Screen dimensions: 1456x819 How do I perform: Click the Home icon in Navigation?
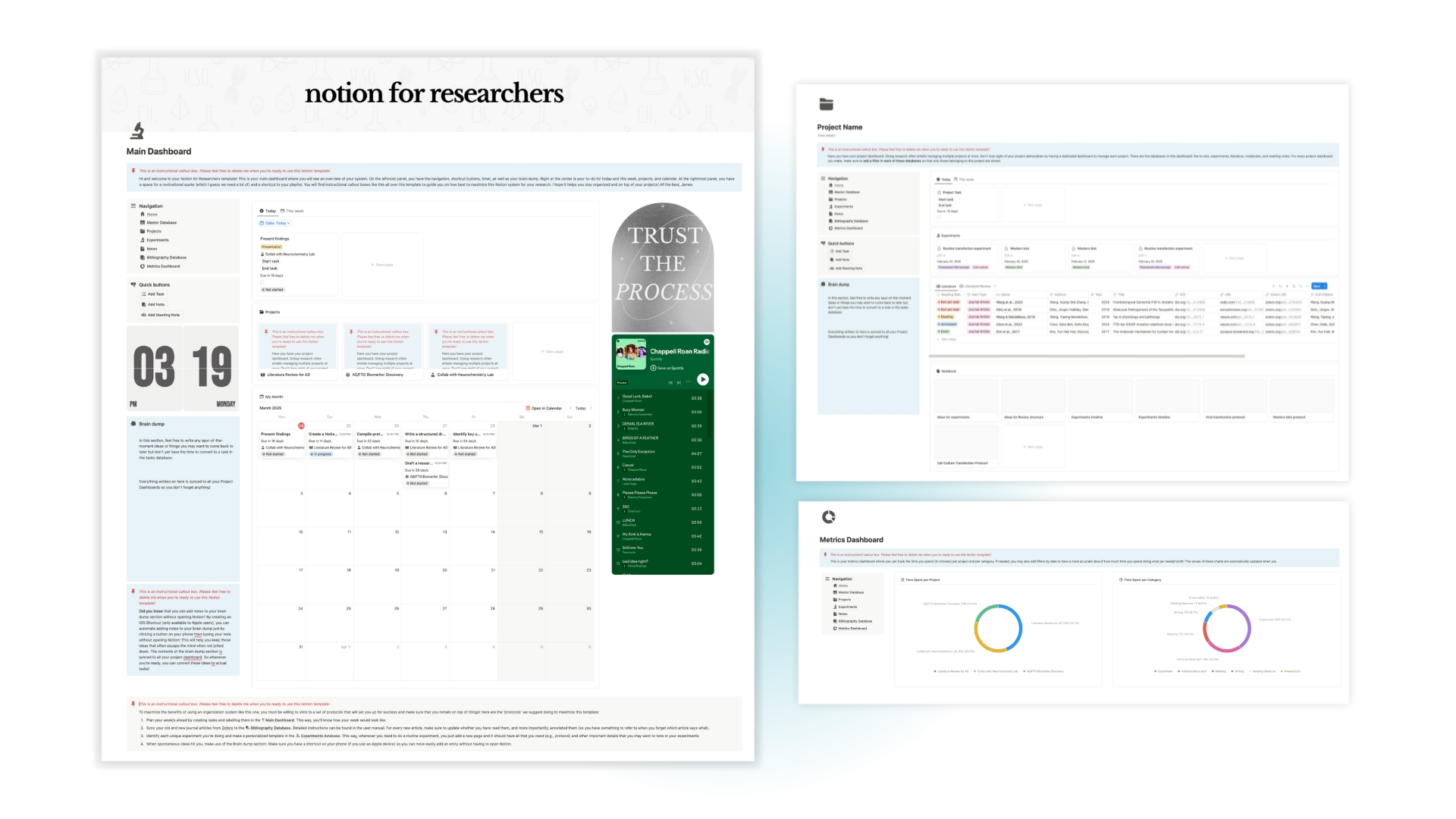coord(143,214)
